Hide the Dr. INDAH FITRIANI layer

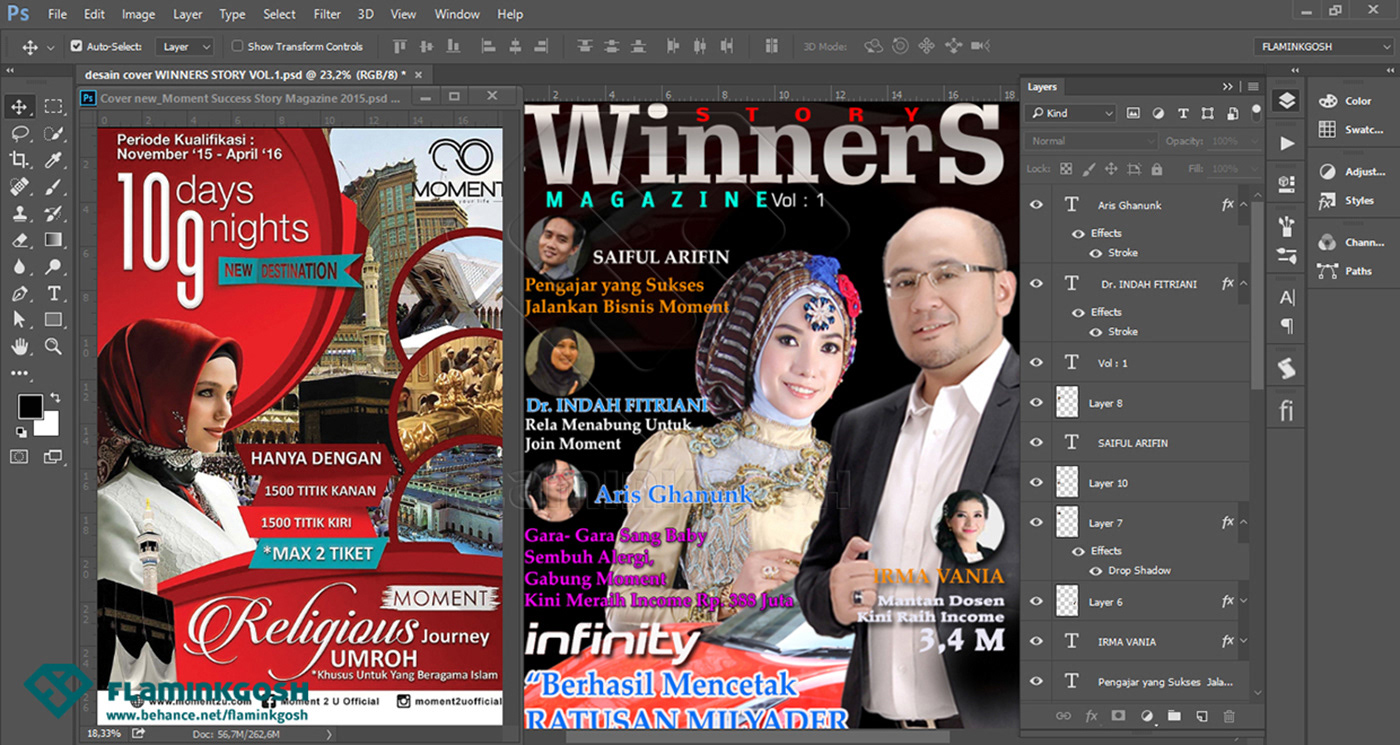pos(1036,284)
